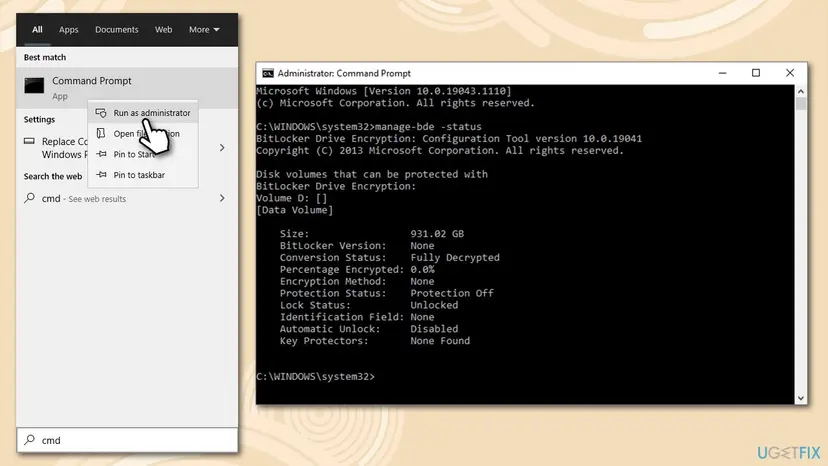
Task: Switch to the Apps search tab
Action: [69, 30]
